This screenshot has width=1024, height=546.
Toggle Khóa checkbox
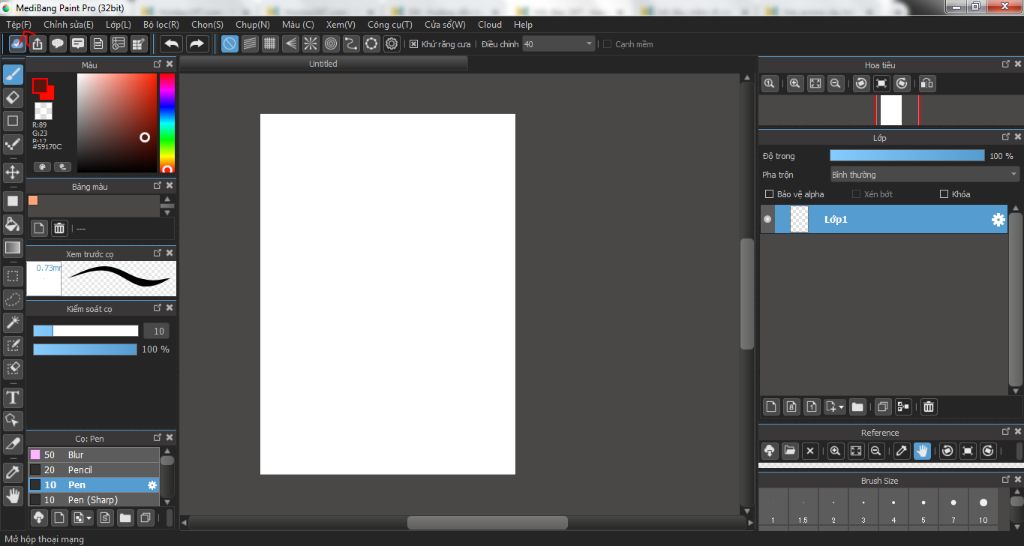click(944, 194)
